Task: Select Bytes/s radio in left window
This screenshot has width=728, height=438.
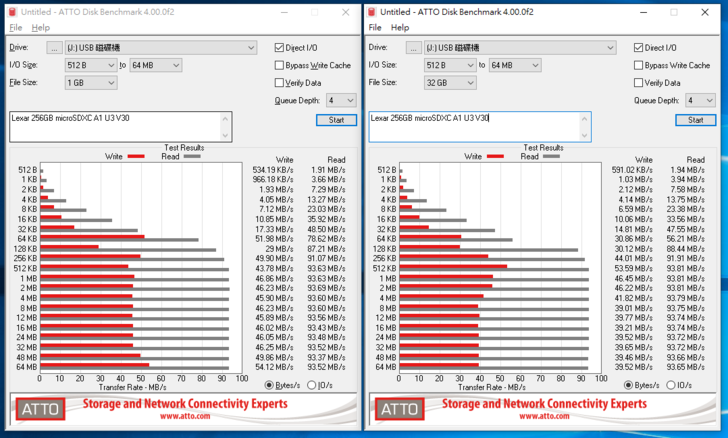Action: (x=269, y=385)
